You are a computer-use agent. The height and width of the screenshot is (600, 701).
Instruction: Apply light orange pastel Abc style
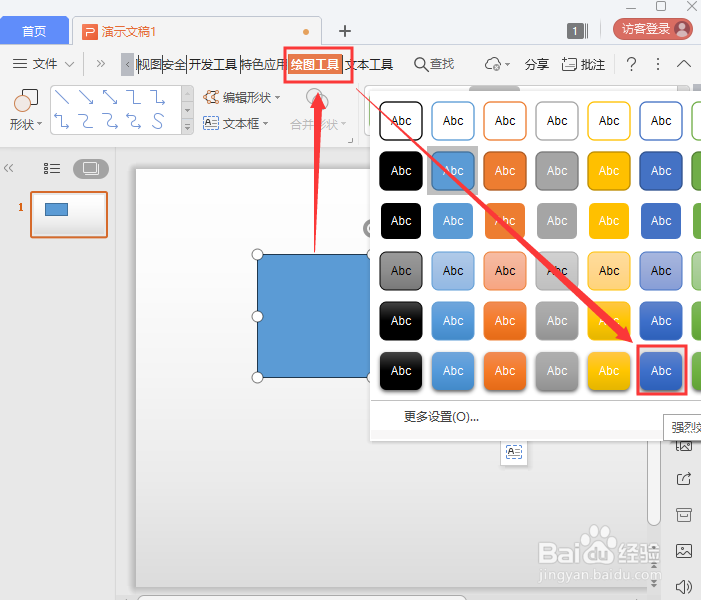505,270
